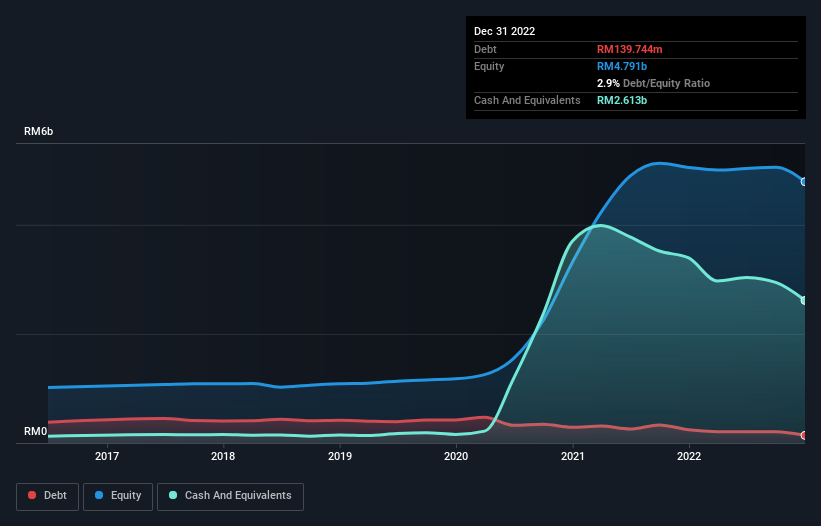The width and height of the screenshot is (821, 526).
Task: Select the 2022 x-axis label
Action: (689, 456)
